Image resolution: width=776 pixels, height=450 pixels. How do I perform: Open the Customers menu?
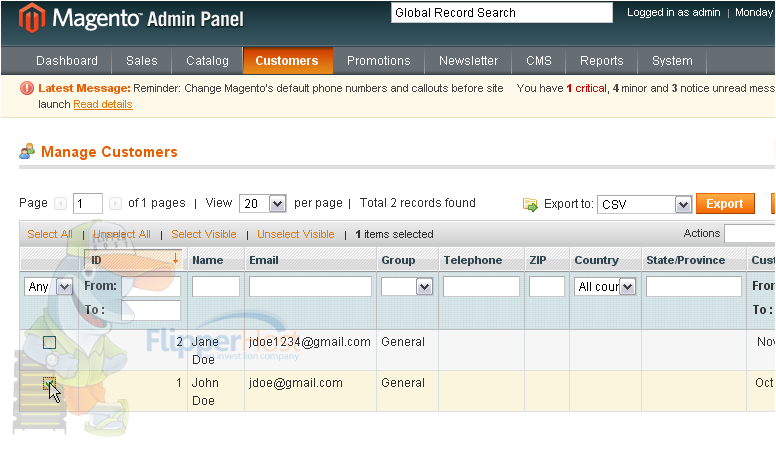(x=287, y=60)
